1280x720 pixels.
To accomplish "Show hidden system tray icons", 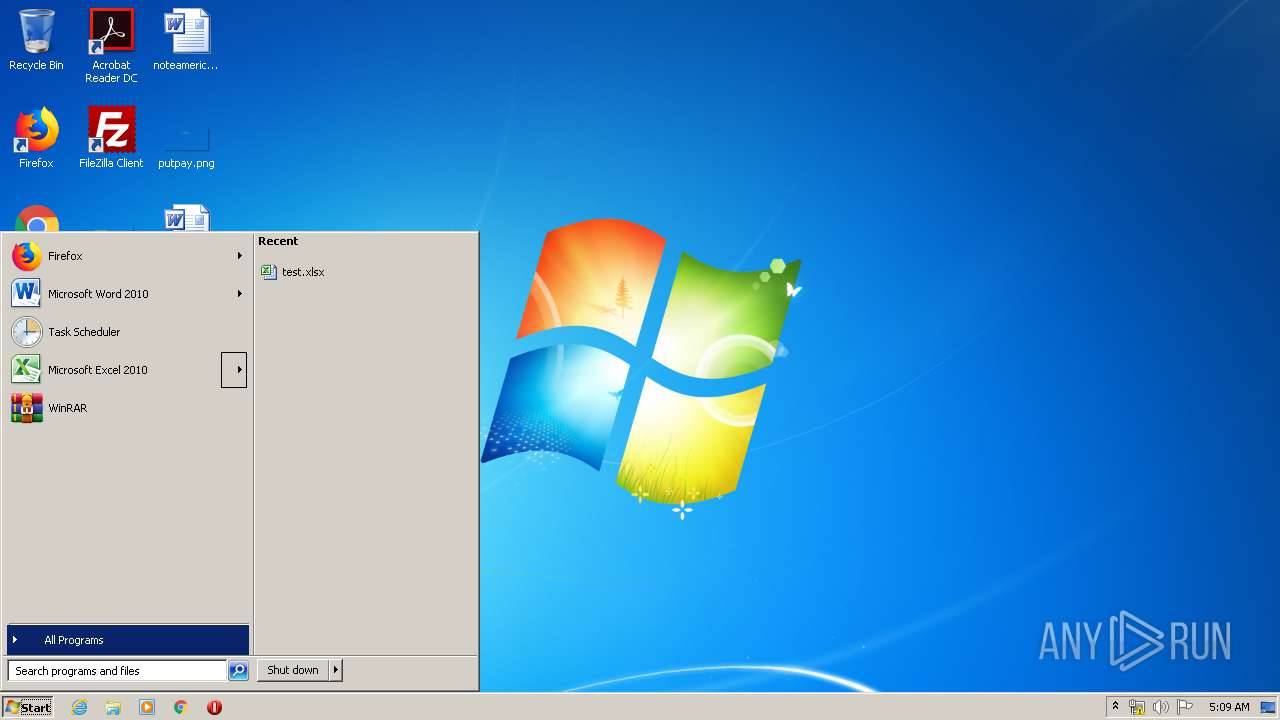I will click(1115, 707).
